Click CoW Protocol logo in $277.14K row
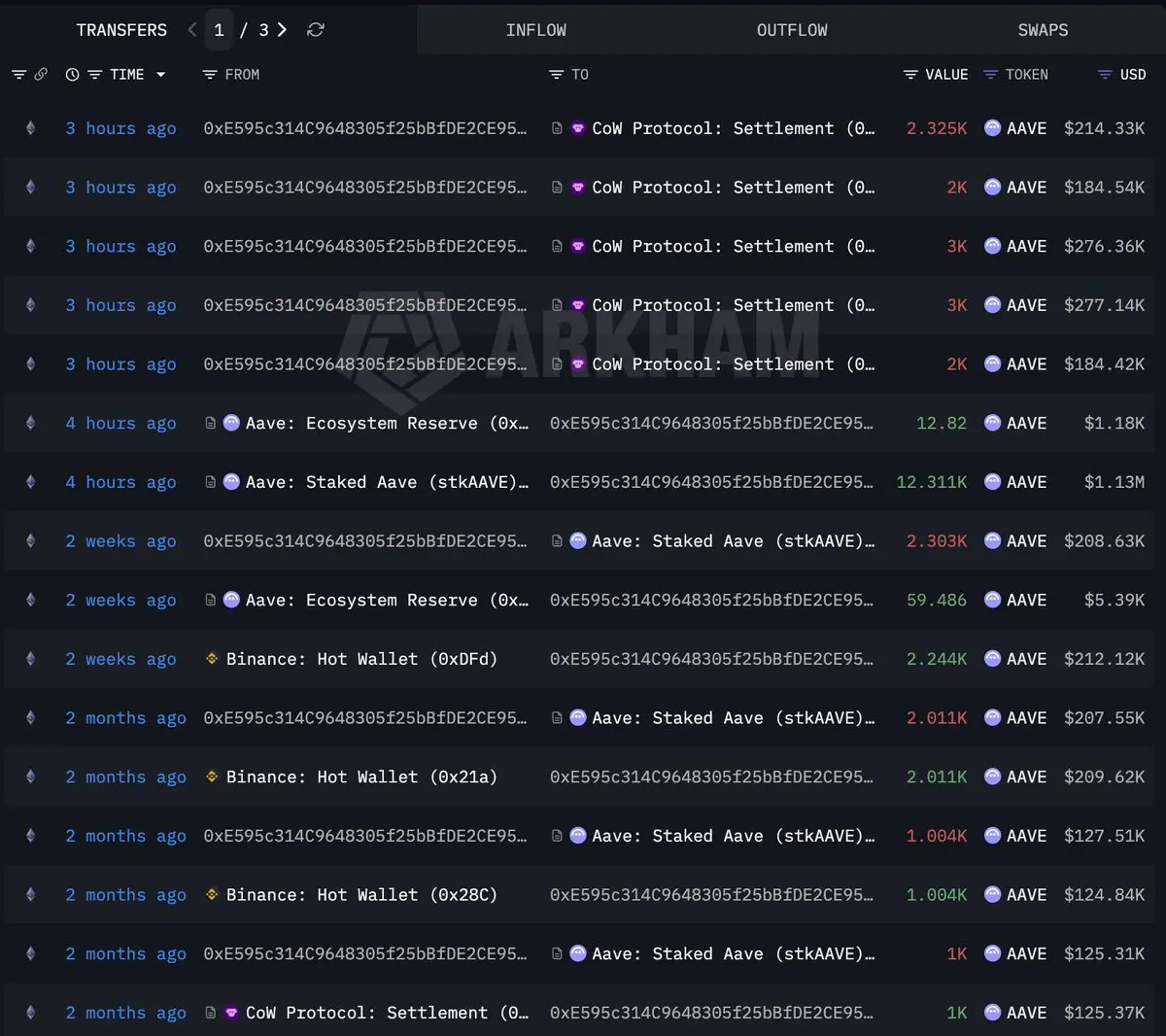This screenshot has height=1036, width=1166. 577,305
